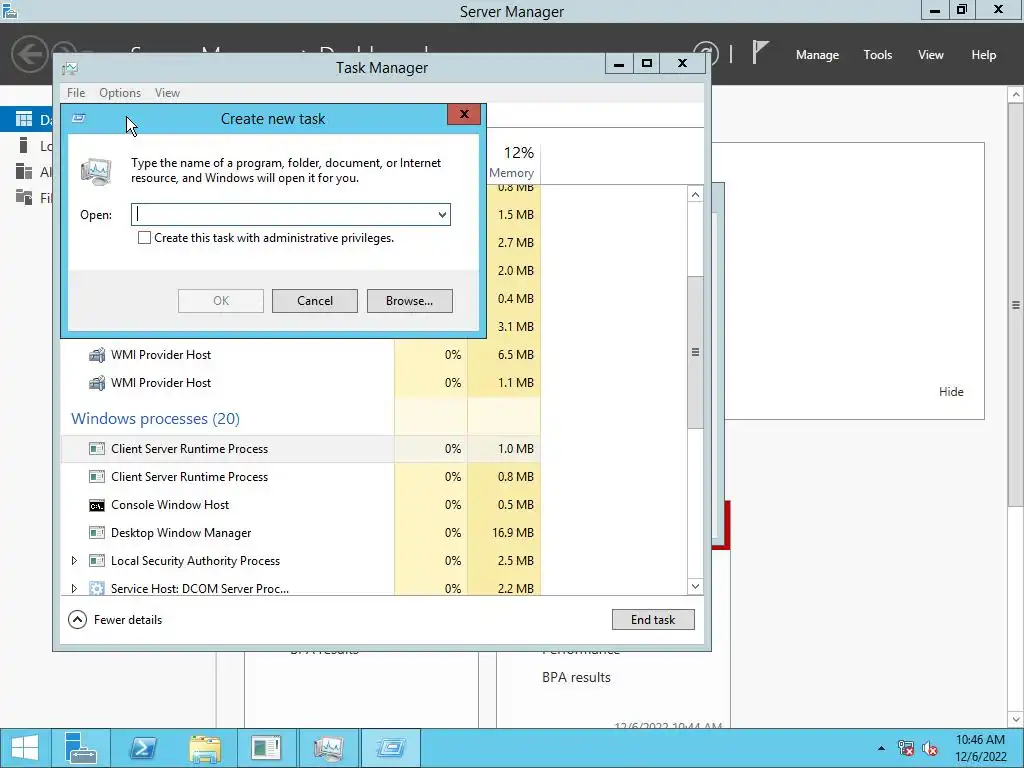1024x768 pixels.
Task: Open the Dashboard sidebar icon in Server Manager
Action: [x=24, y=119]
